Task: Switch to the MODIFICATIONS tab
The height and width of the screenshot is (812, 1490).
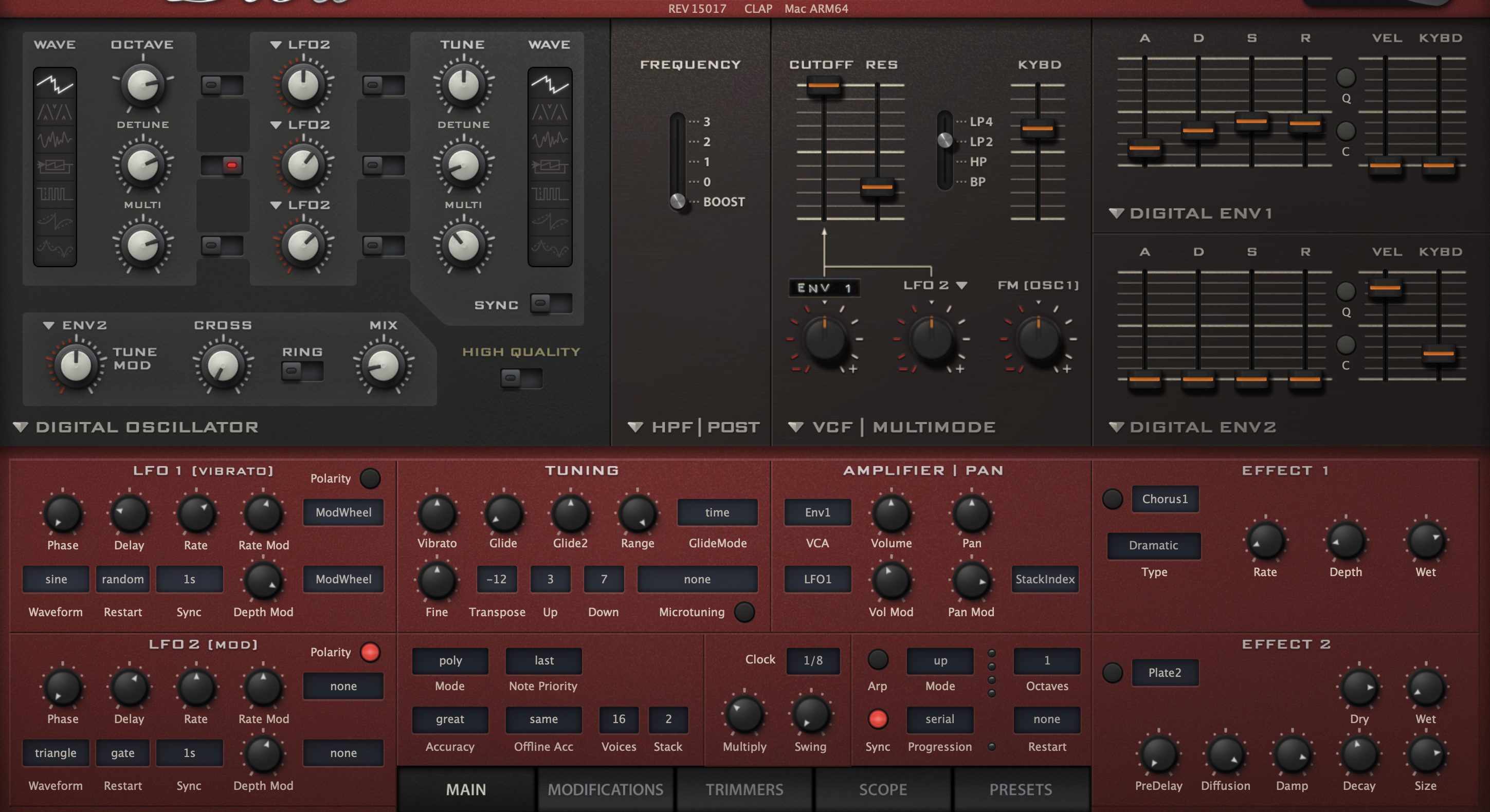Action: pos(605,789)
